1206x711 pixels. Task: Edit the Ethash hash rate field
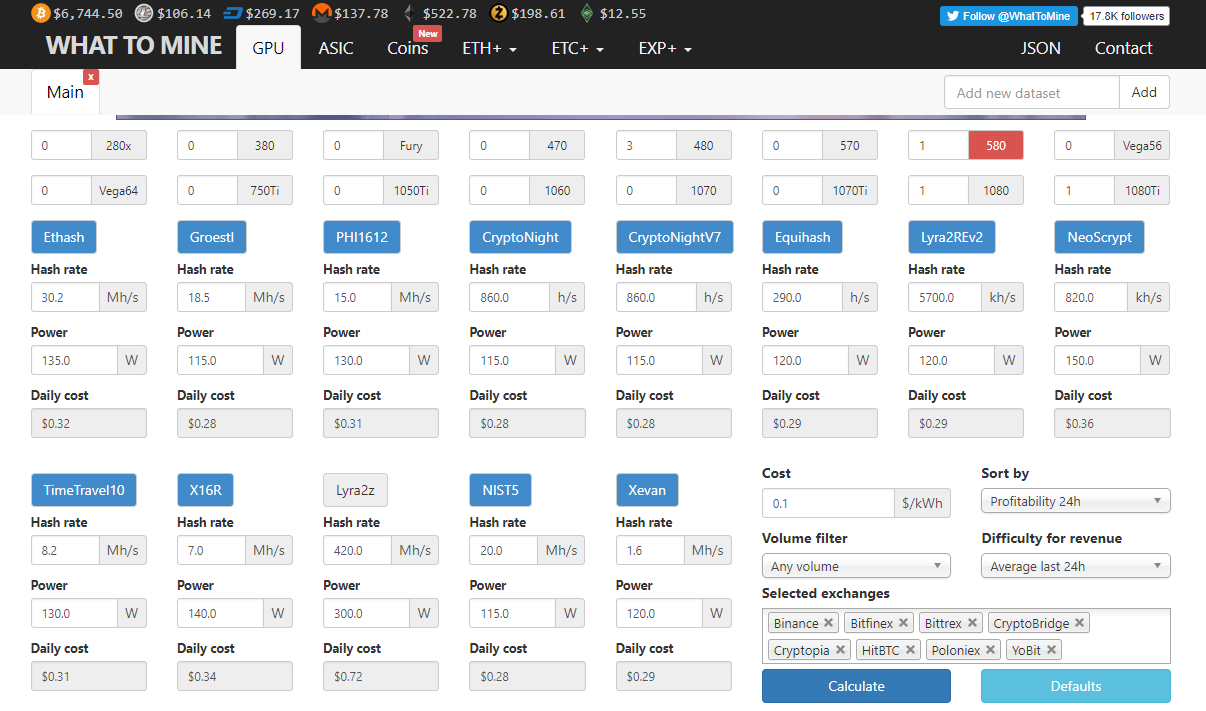click(65, 297)
